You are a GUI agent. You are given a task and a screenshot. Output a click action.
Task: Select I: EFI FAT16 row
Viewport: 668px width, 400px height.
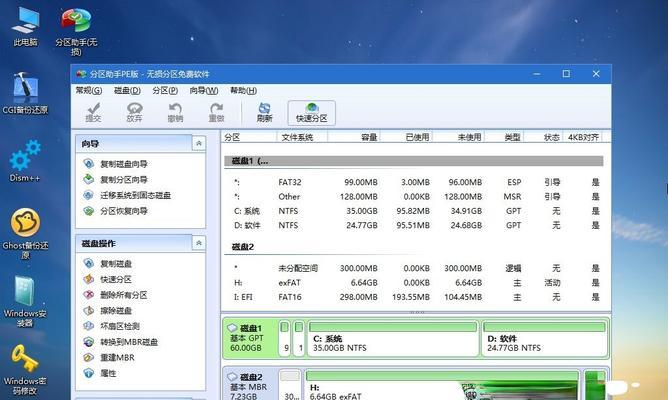[x=414, y=297]
